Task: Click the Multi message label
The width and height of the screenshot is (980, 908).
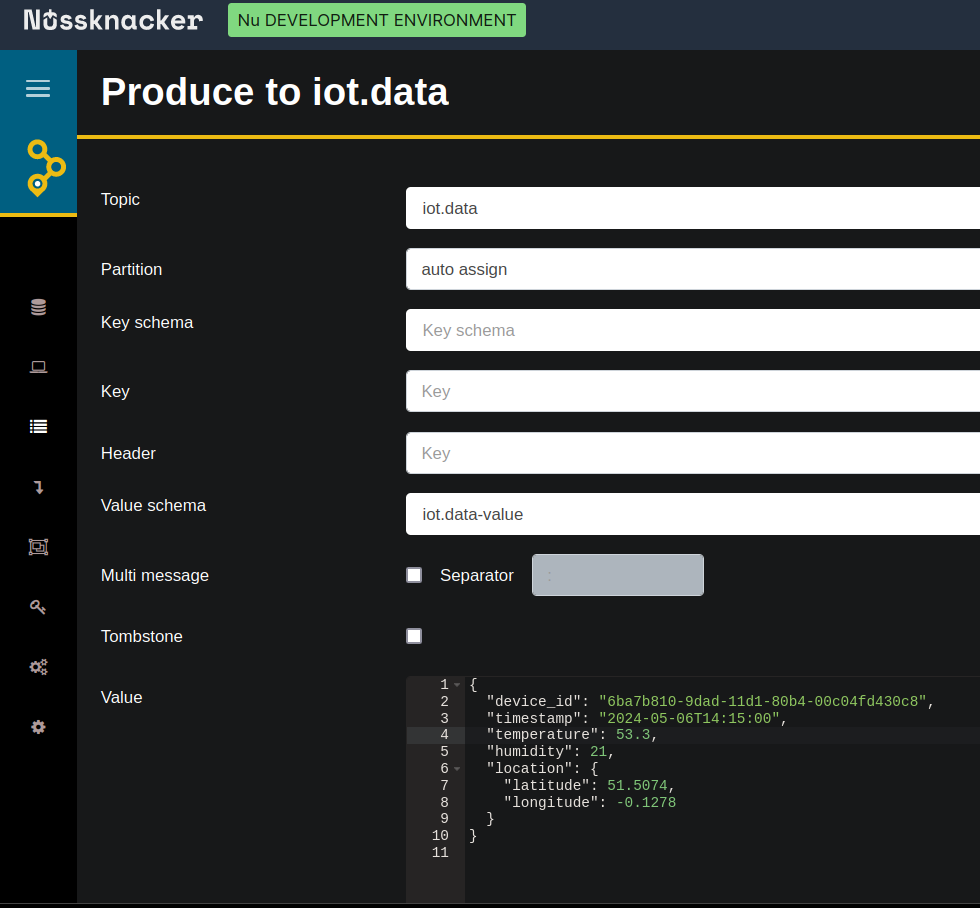Action: click(155, 575)
